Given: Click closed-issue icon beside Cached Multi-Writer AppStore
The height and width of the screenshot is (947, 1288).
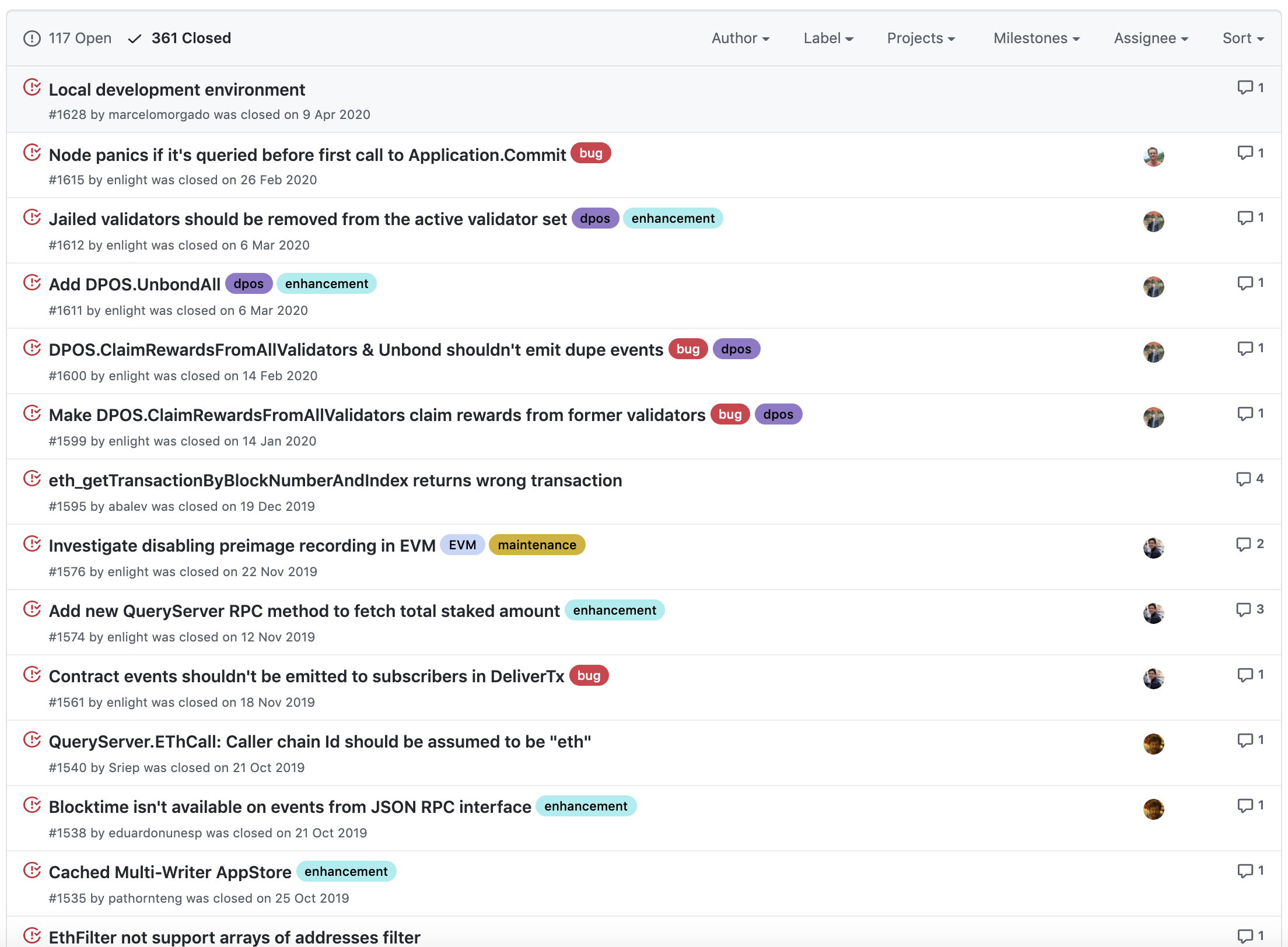Looking at the screenshot, I should pos(32,871).
